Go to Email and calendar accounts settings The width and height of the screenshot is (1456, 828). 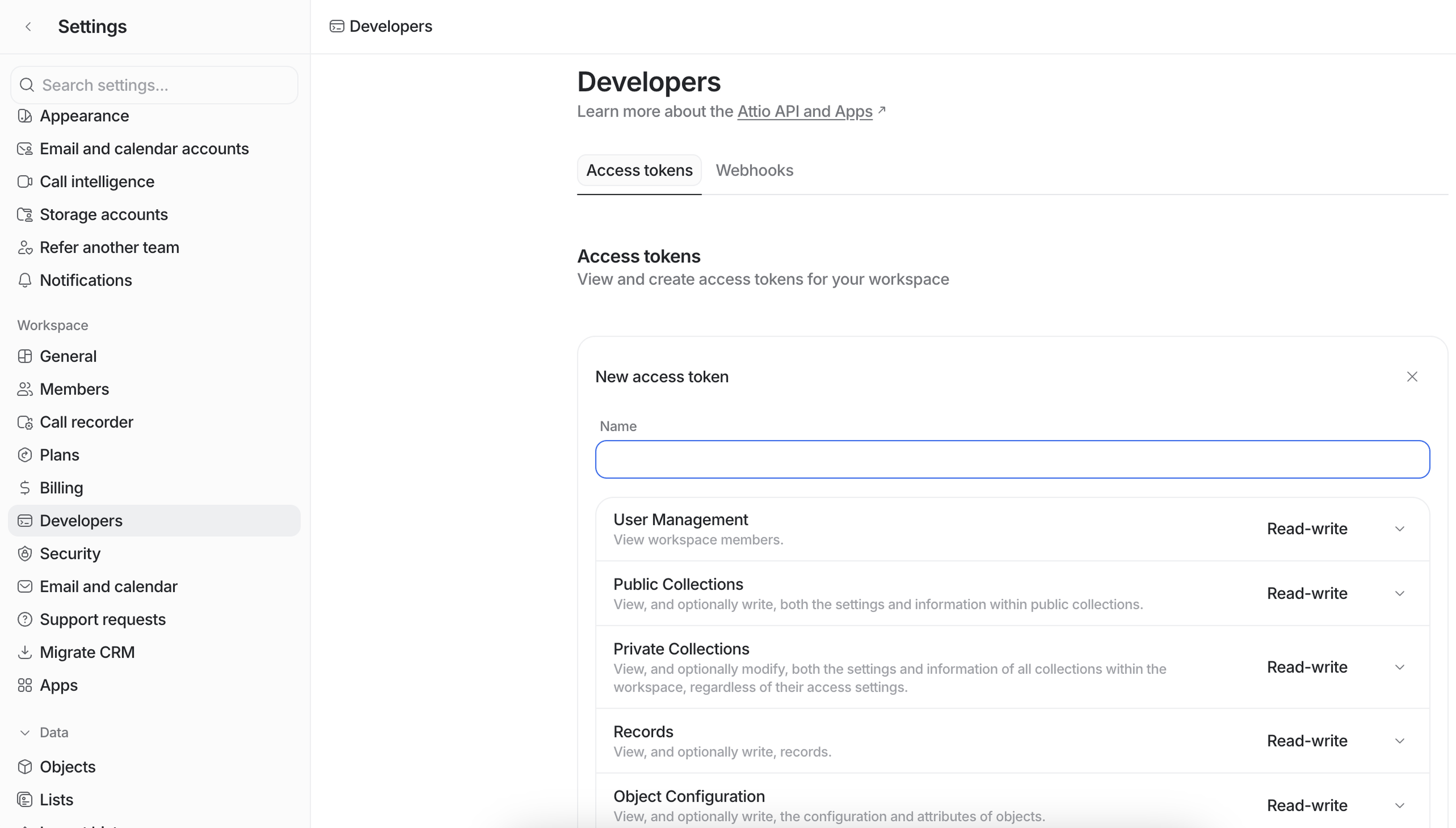tap(144, 149)
